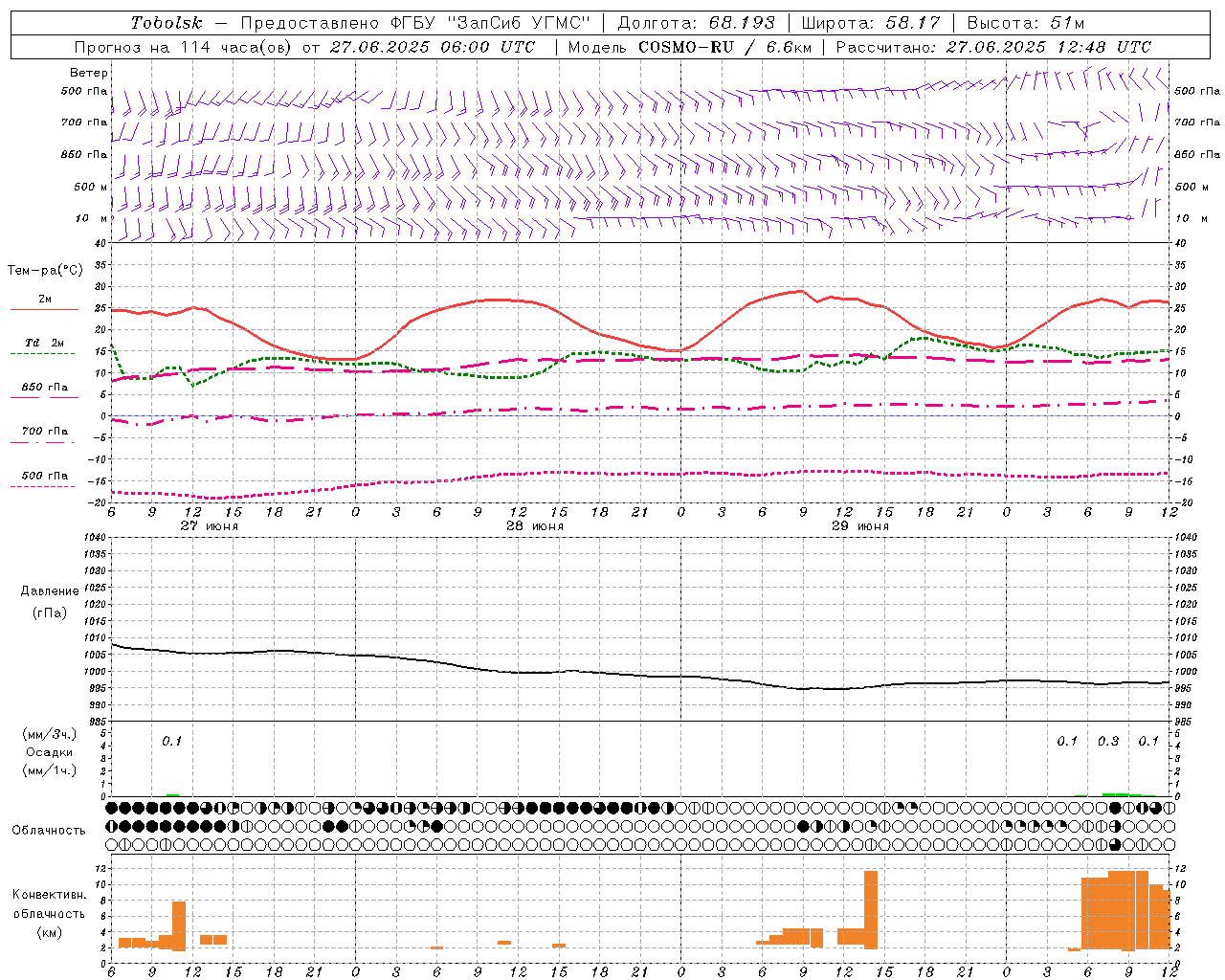Click the 27 июня date label
The height and width of the screenshot is (980, 1225).
coord(210,526)
